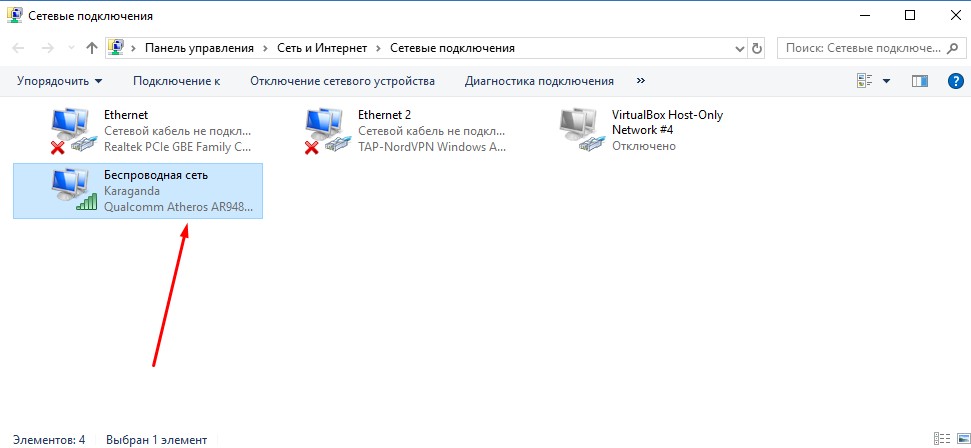Select the Ethernet 2 adapter icon
The width and height of the screenshot is (971, 448).
pos(327,131)
